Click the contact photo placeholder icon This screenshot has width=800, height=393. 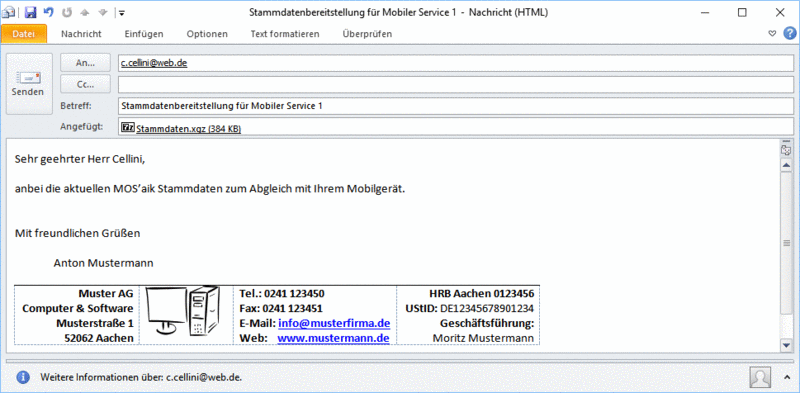click(760, 377)
